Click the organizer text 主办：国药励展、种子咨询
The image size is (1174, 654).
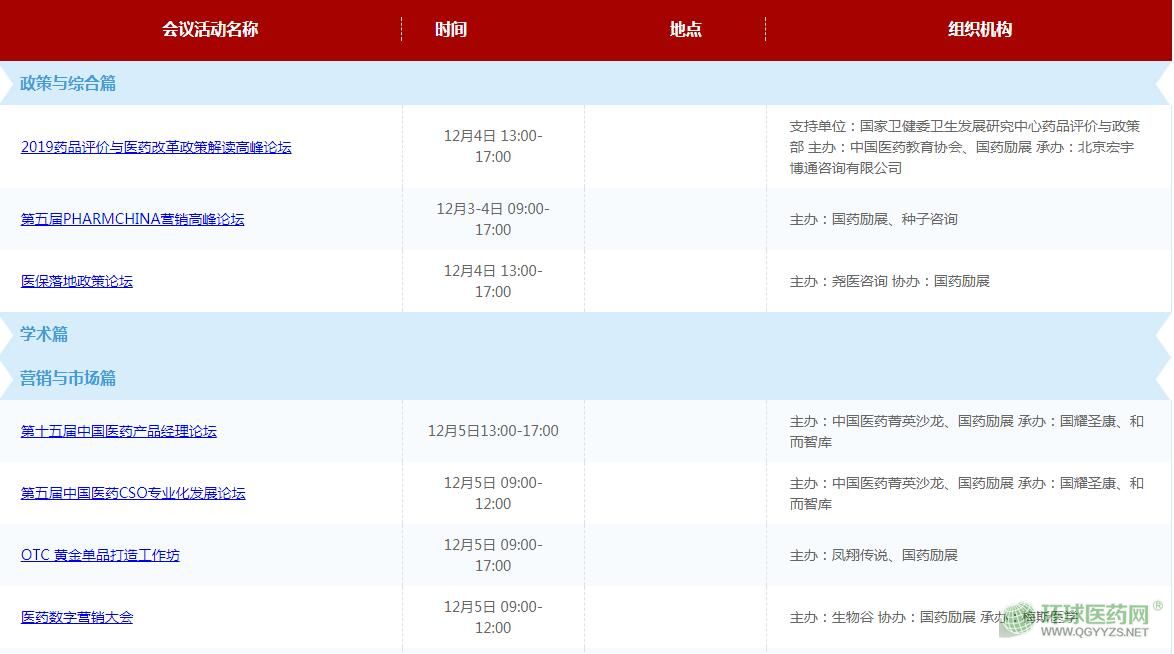pyautogui.click(x=873, y=219)
